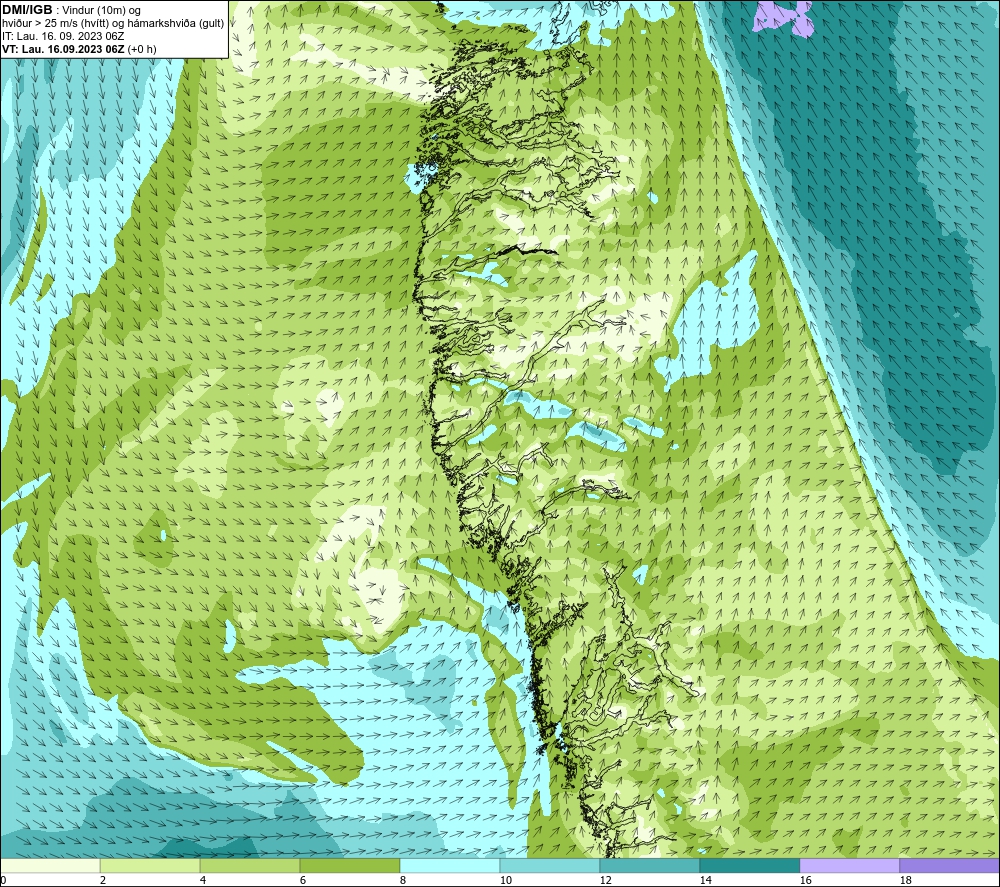Click the 4–6 m/s green legend swatch
The height and width of the screenshot is (887, 1000).
(250, 866)
